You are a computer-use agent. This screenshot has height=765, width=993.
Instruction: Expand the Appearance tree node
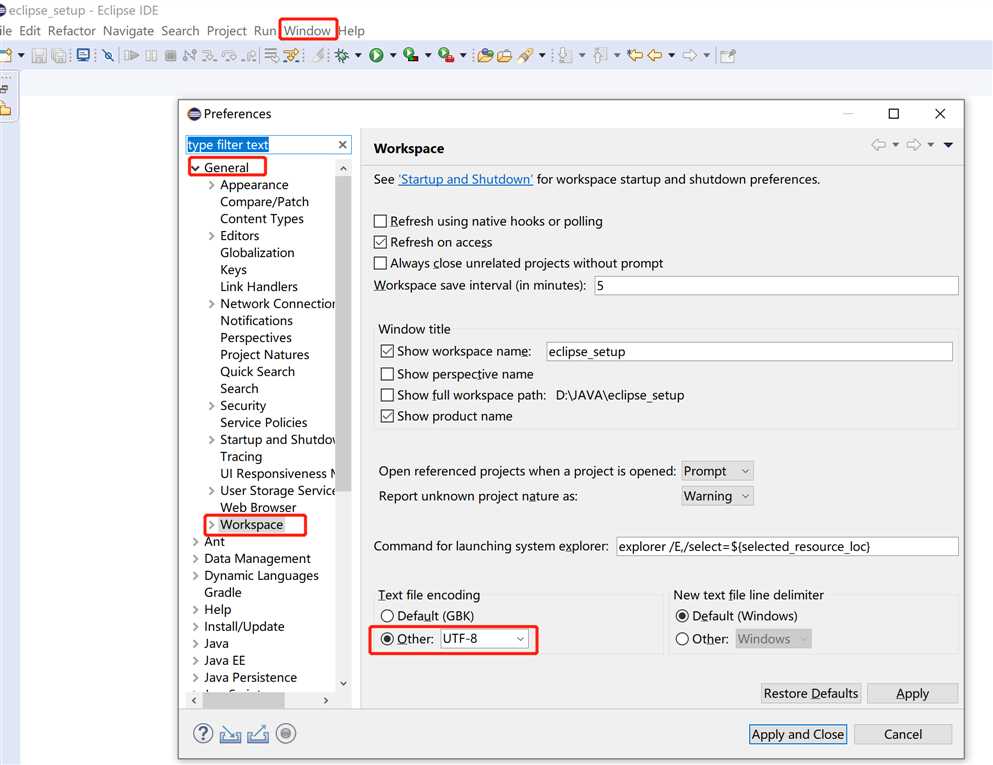[212, 185]
